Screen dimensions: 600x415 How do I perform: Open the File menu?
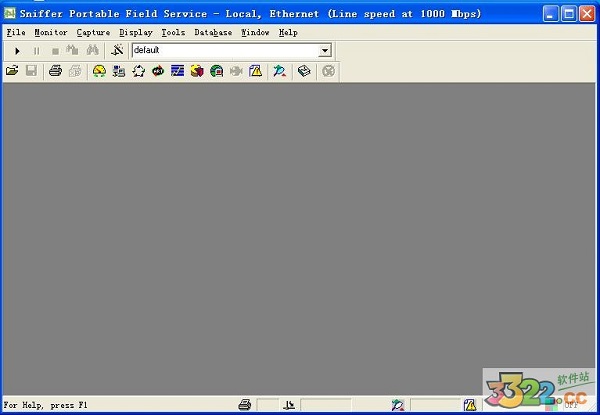16,33
